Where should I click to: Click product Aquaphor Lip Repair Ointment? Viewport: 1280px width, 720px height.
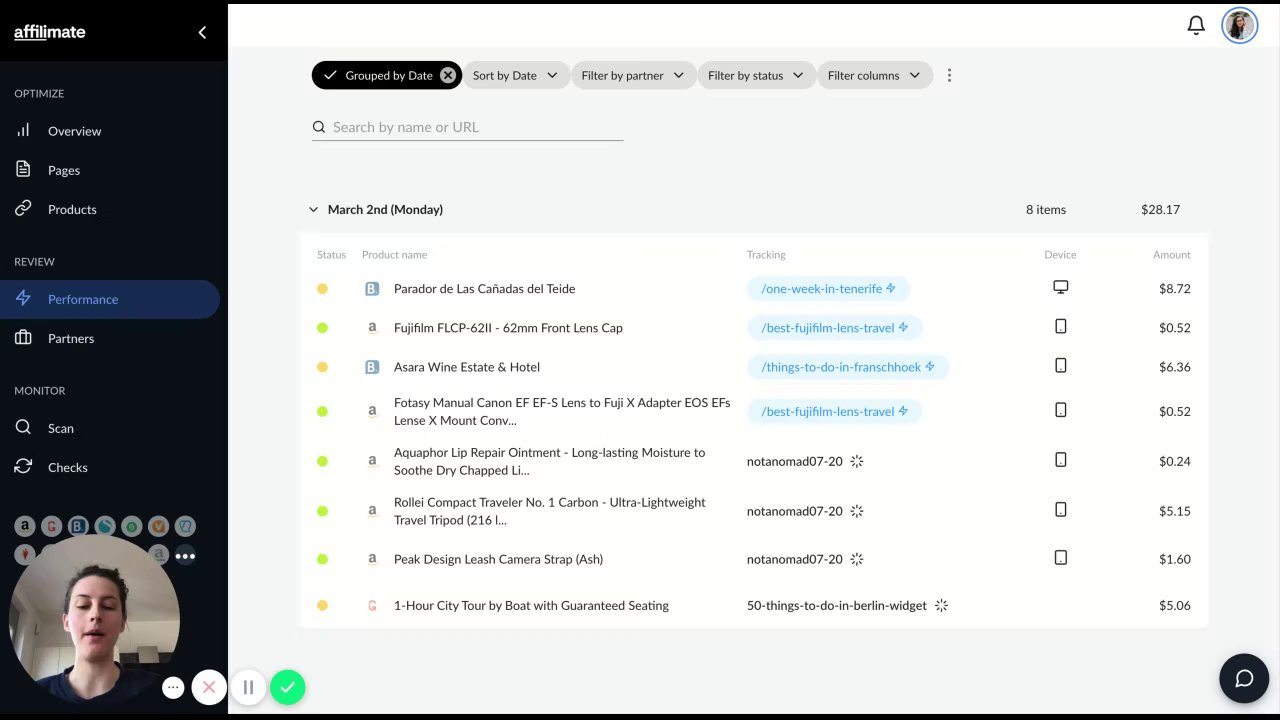coord(550,461)
